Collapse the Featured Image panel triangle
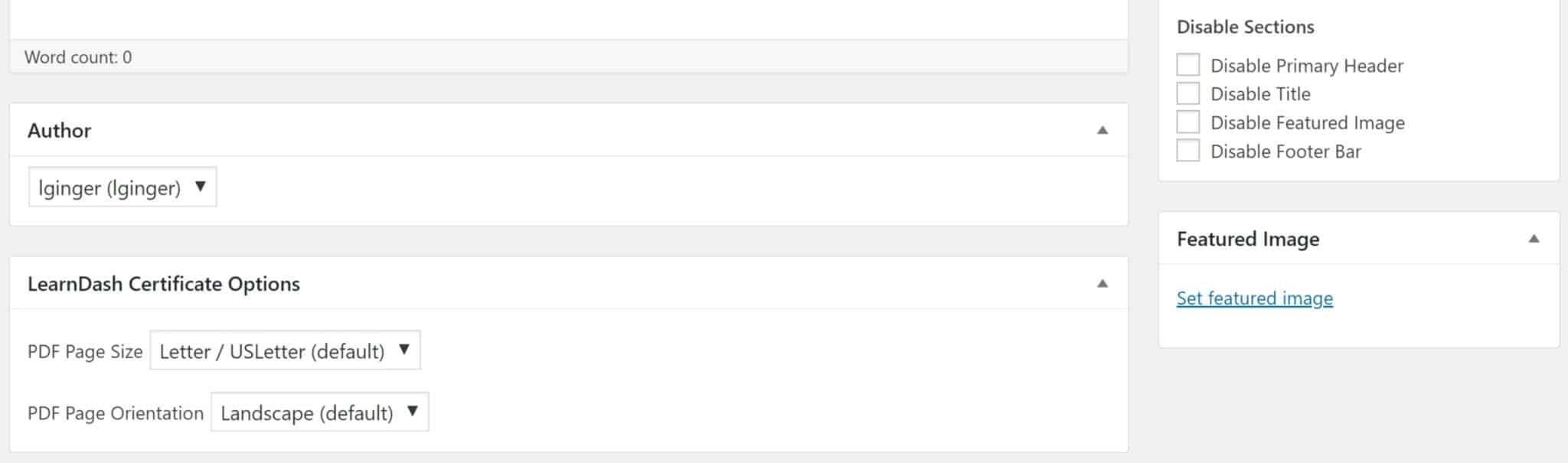This screenshot has width=1568, height=463. pyautogui.click(x=1534, y=239)
